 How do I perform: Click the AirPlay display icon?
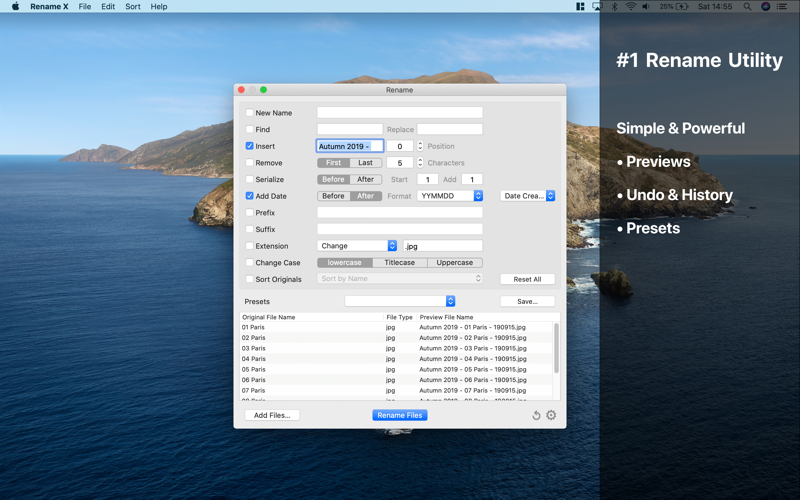tap(597, 7)
